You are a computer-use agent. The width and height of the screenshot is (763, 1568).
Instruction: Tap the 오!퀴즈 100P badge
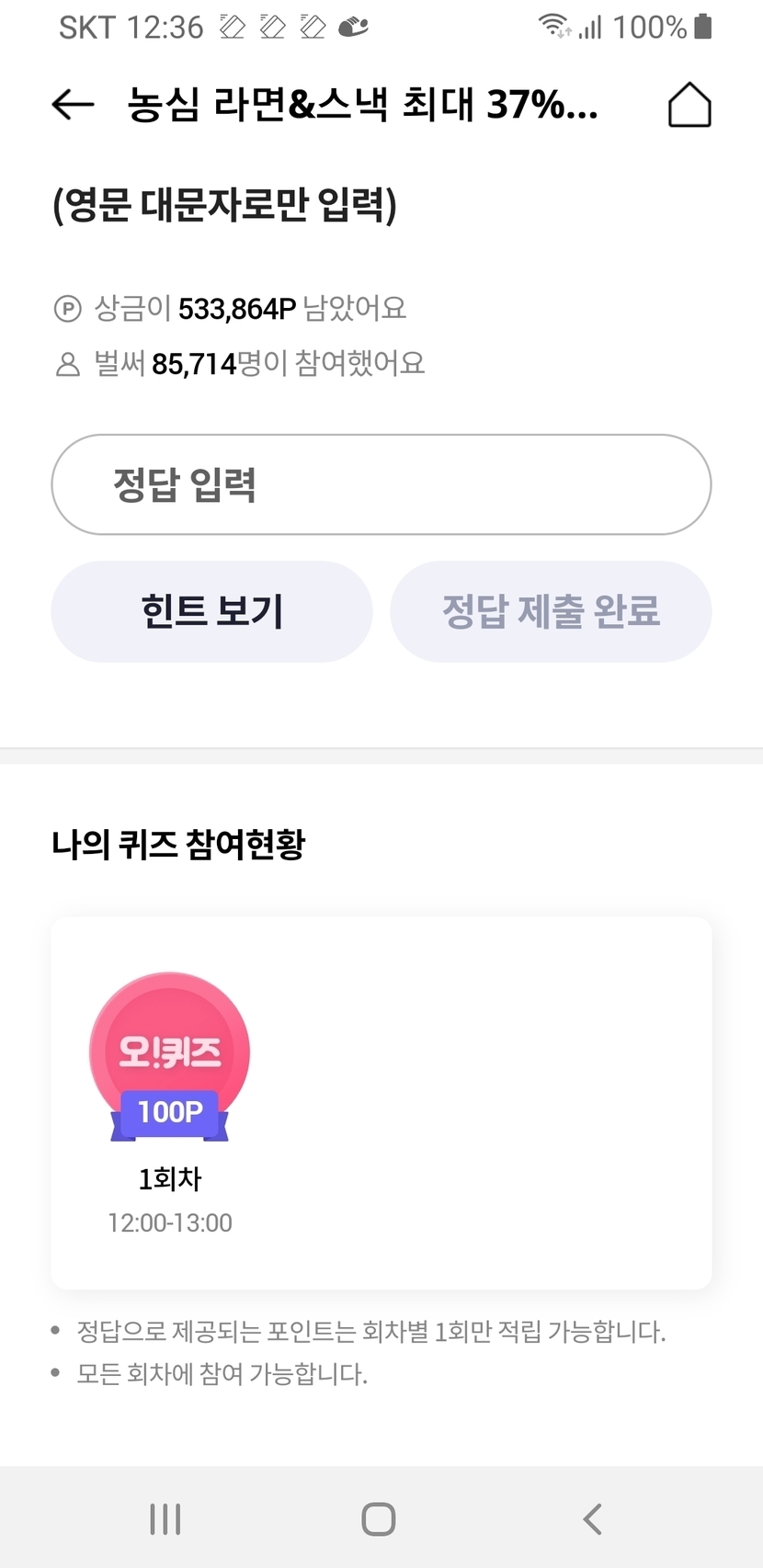pyautogui.click(x=169, y=1057)
